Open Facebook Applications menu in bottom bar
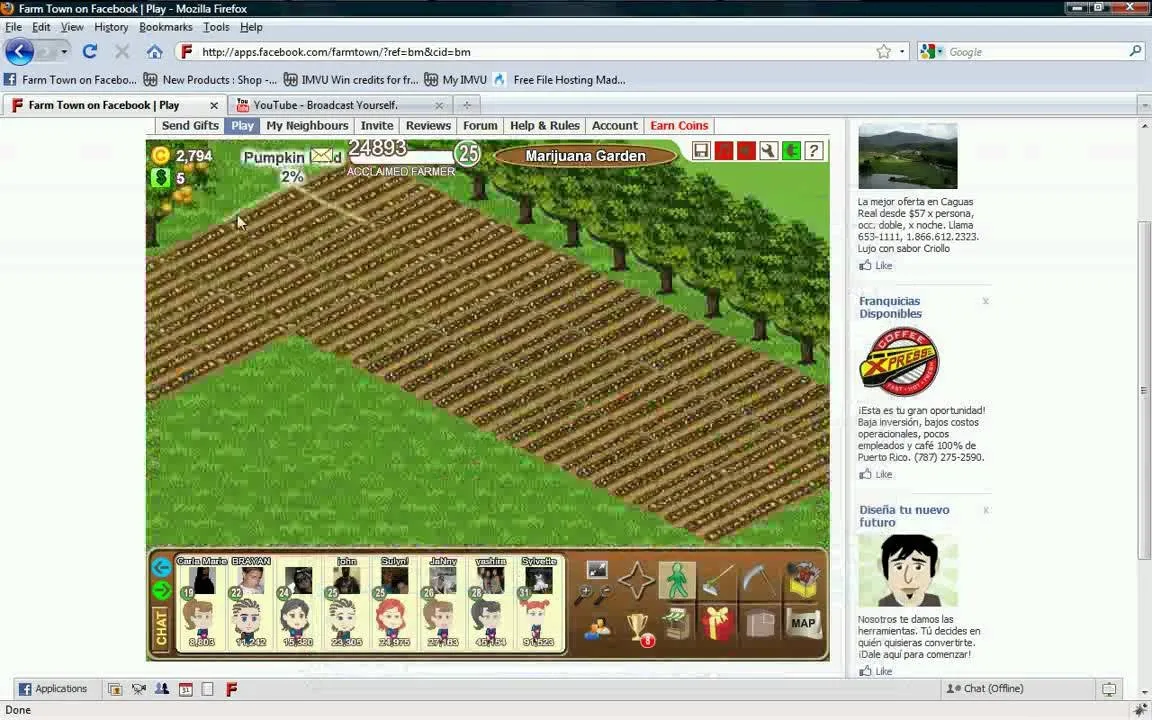This screenshot has height=720, width=1152. coord(53,688)
